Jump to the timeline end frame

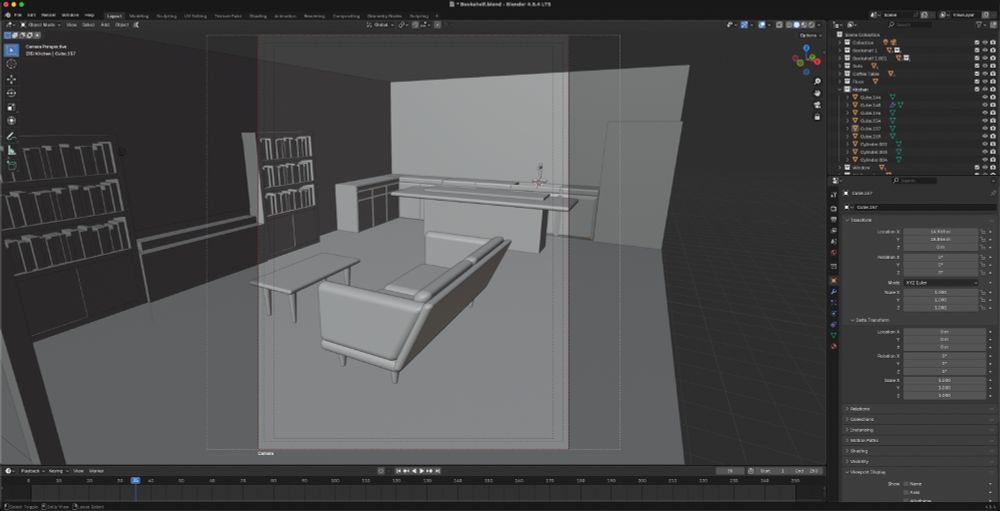pos(437,471)
